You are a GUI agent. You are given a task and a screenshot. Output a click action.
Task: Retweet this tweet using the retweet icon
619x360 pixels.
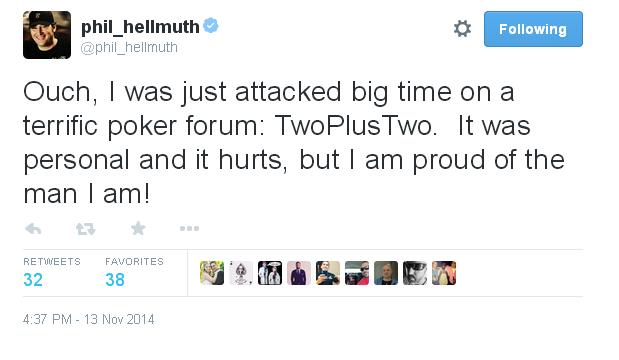pyautogui.click(x=86, y=229)
